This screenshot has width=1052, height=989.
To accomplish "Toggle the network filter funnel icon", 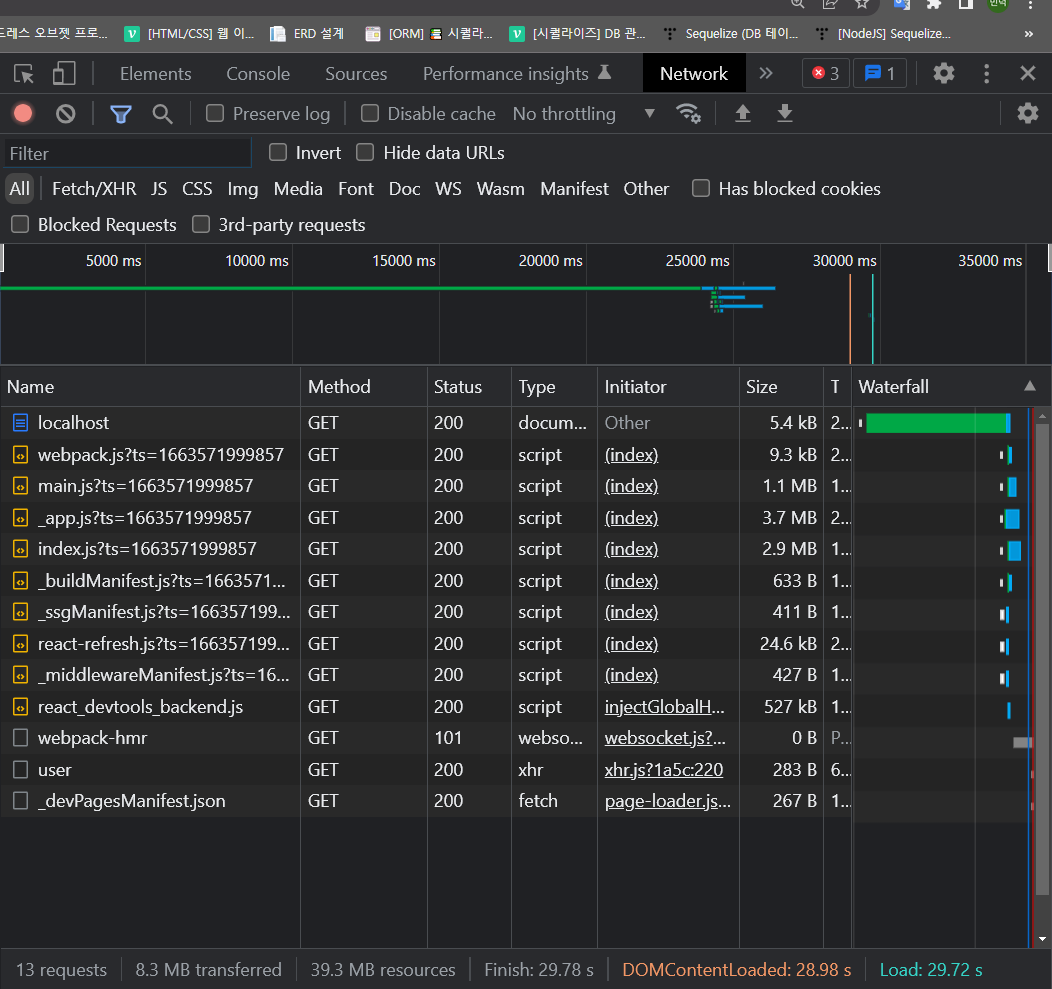I will tap(121, 114).
